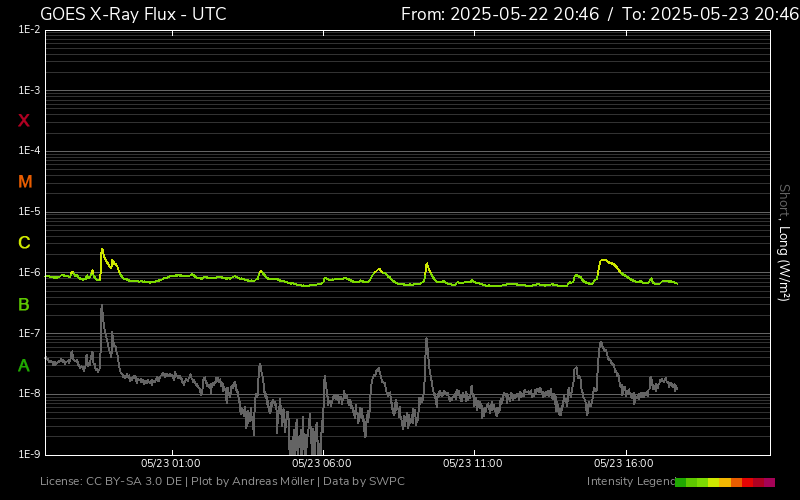Click the 1E-6 y-axis tick label

[x=29, y=273]
